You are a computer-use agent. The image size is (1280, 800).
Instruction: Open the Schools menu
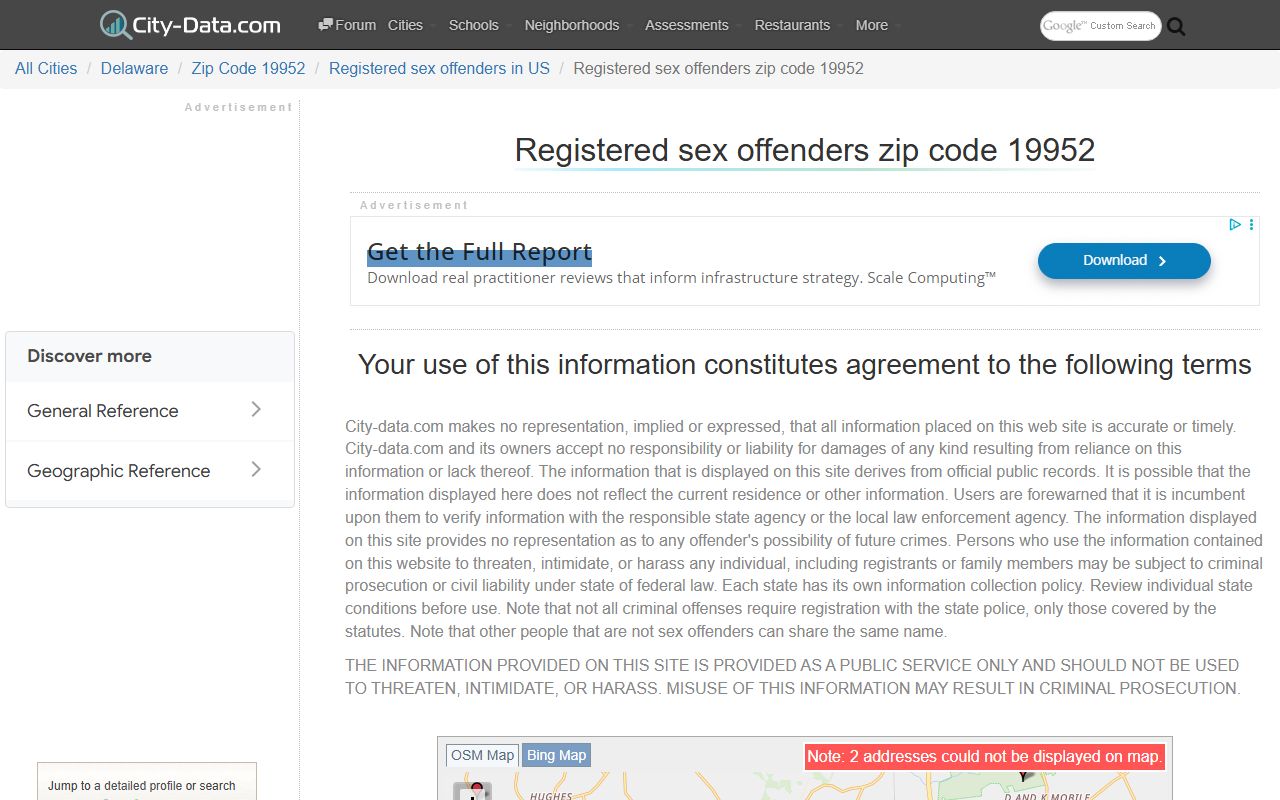[x=474, y=25]
